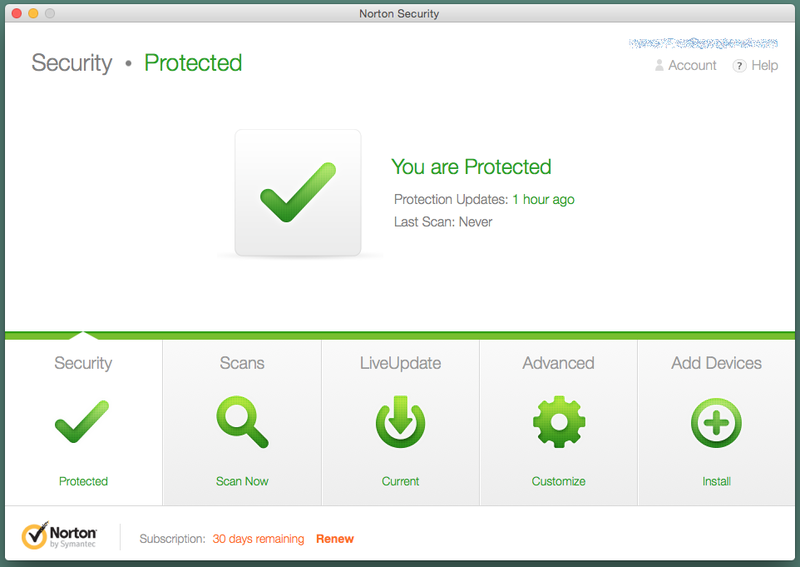Click the Advanced gear icon
800x567 pixels.
click(559, 422)
